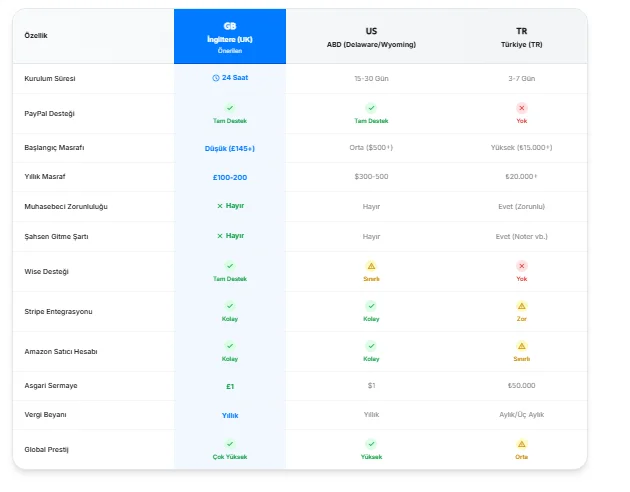Click the clock icon beside 24 Saat
This screenshot has height=492, width=630.
tap(216, 78)
